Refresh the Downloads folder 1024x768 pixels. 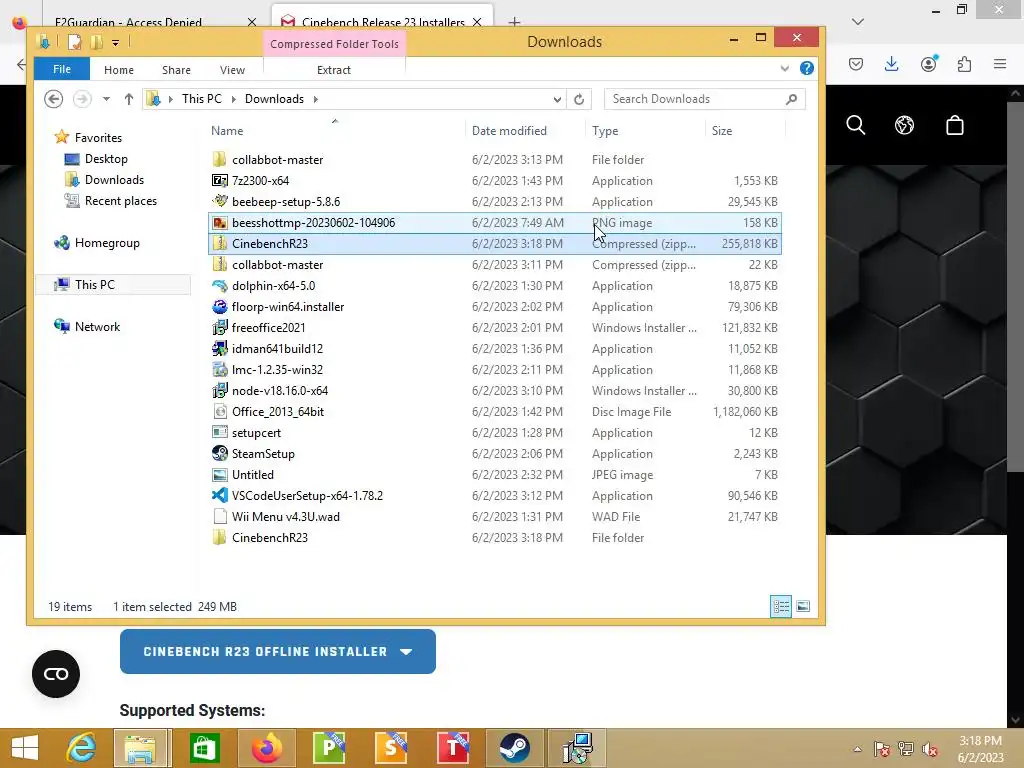tap(579, 99)
